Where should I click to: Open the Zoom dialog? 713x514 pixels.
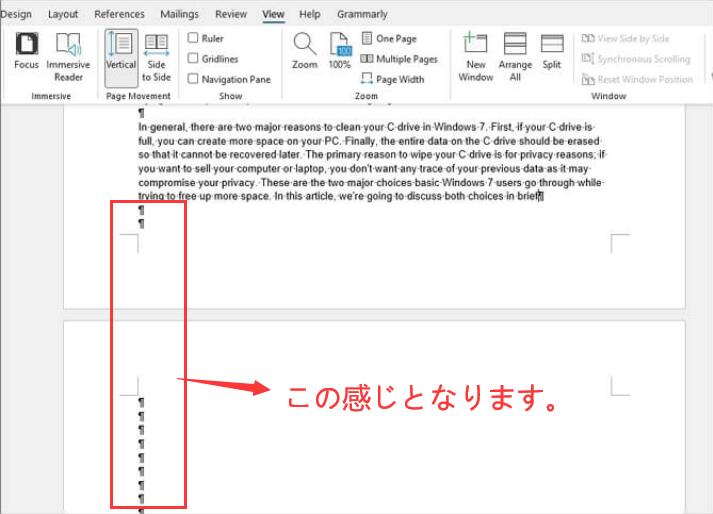(305, 51)
